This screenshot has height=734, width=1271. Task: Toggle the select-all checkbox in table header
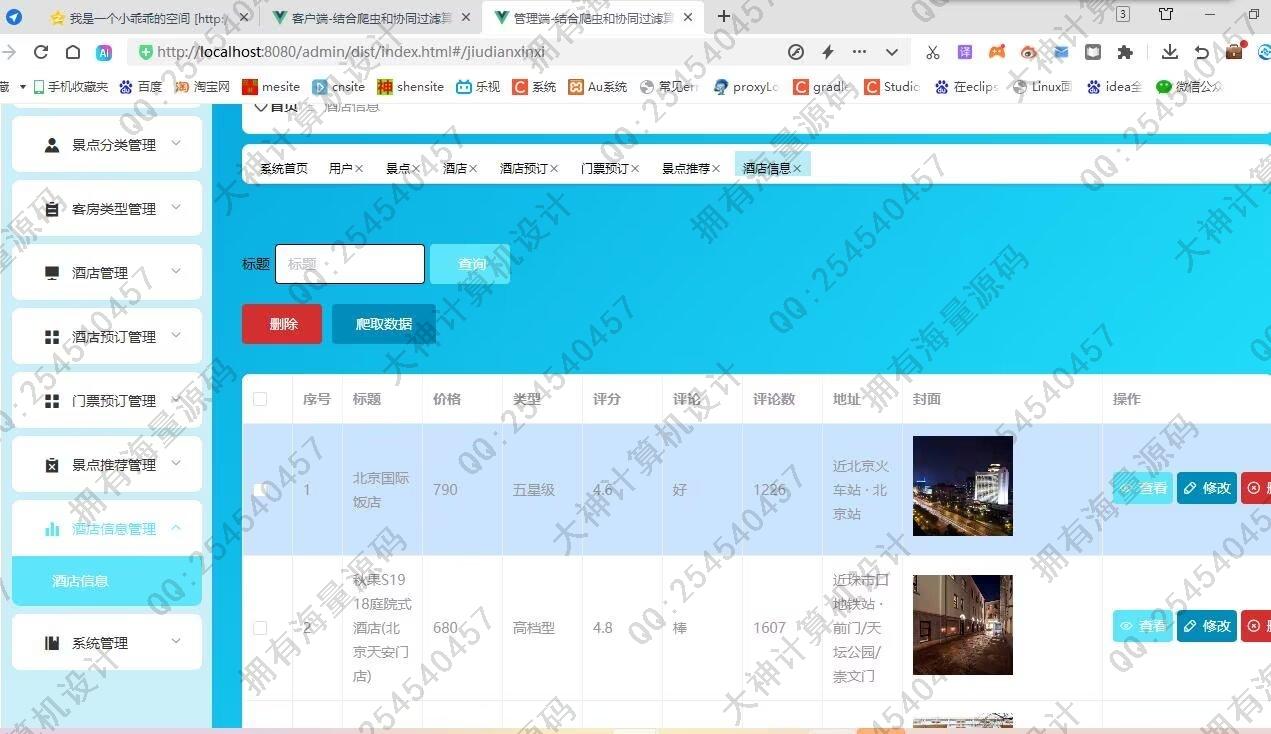(260, 399)
